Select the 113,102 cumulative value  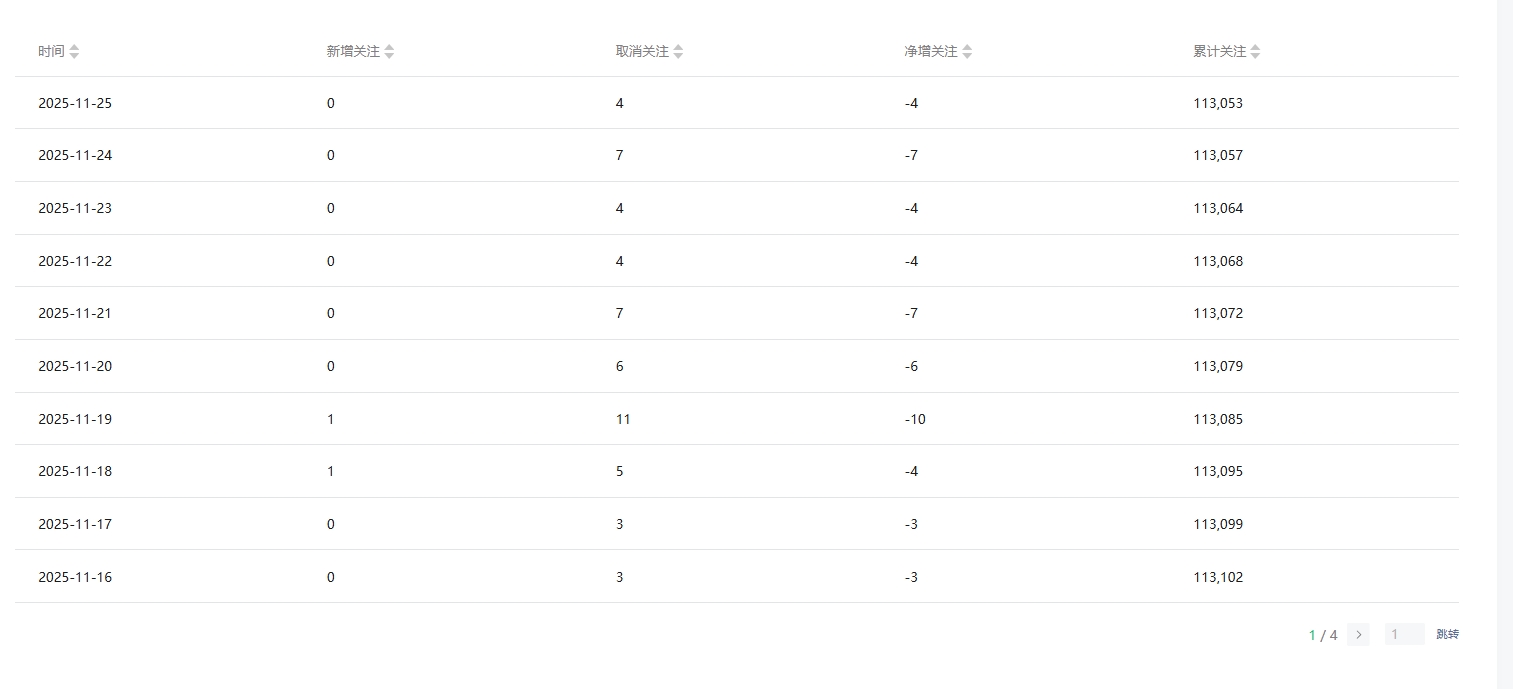[x=1218, y=577]
